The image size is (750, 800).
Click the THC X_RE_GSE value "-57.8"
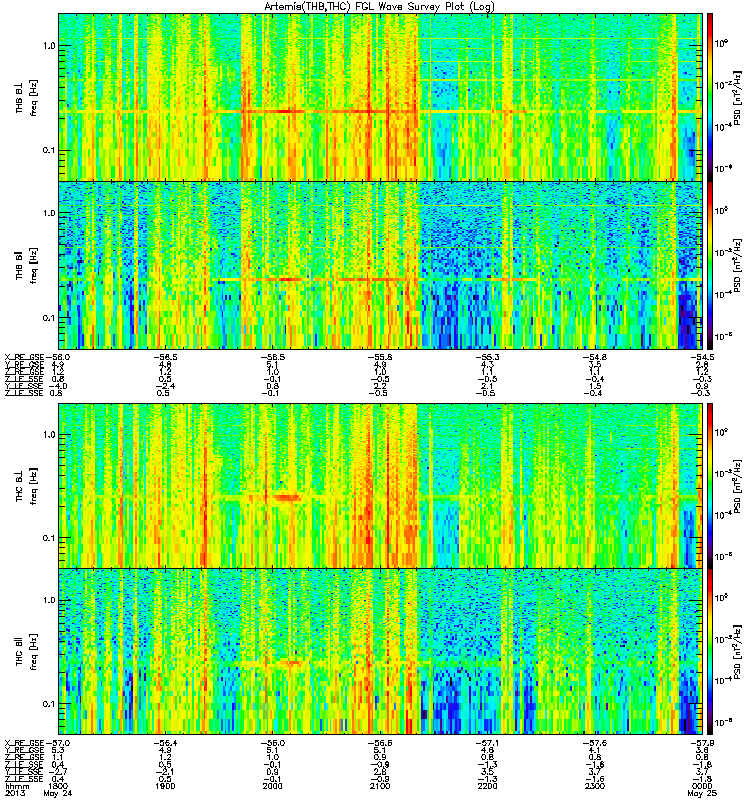coord(702,743)
